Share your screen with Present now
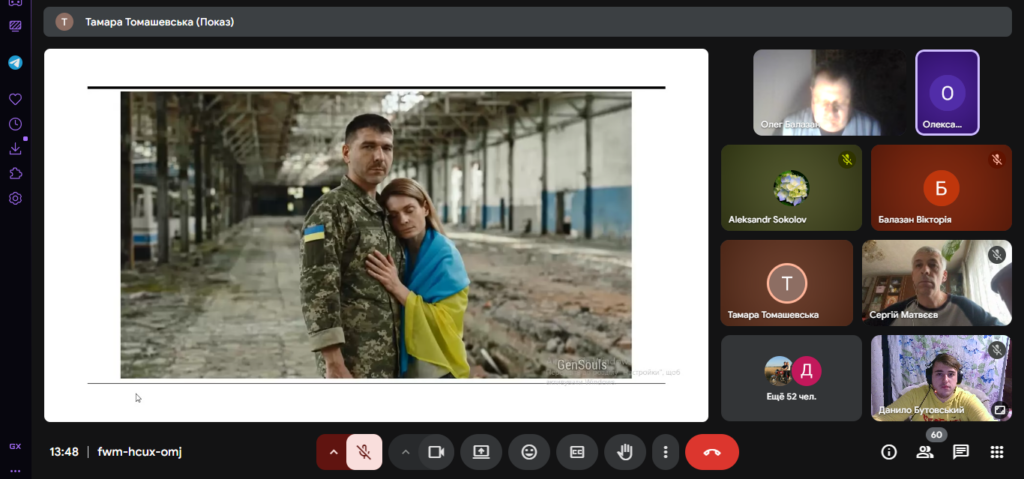The image size is (1024, 479). 481,452
